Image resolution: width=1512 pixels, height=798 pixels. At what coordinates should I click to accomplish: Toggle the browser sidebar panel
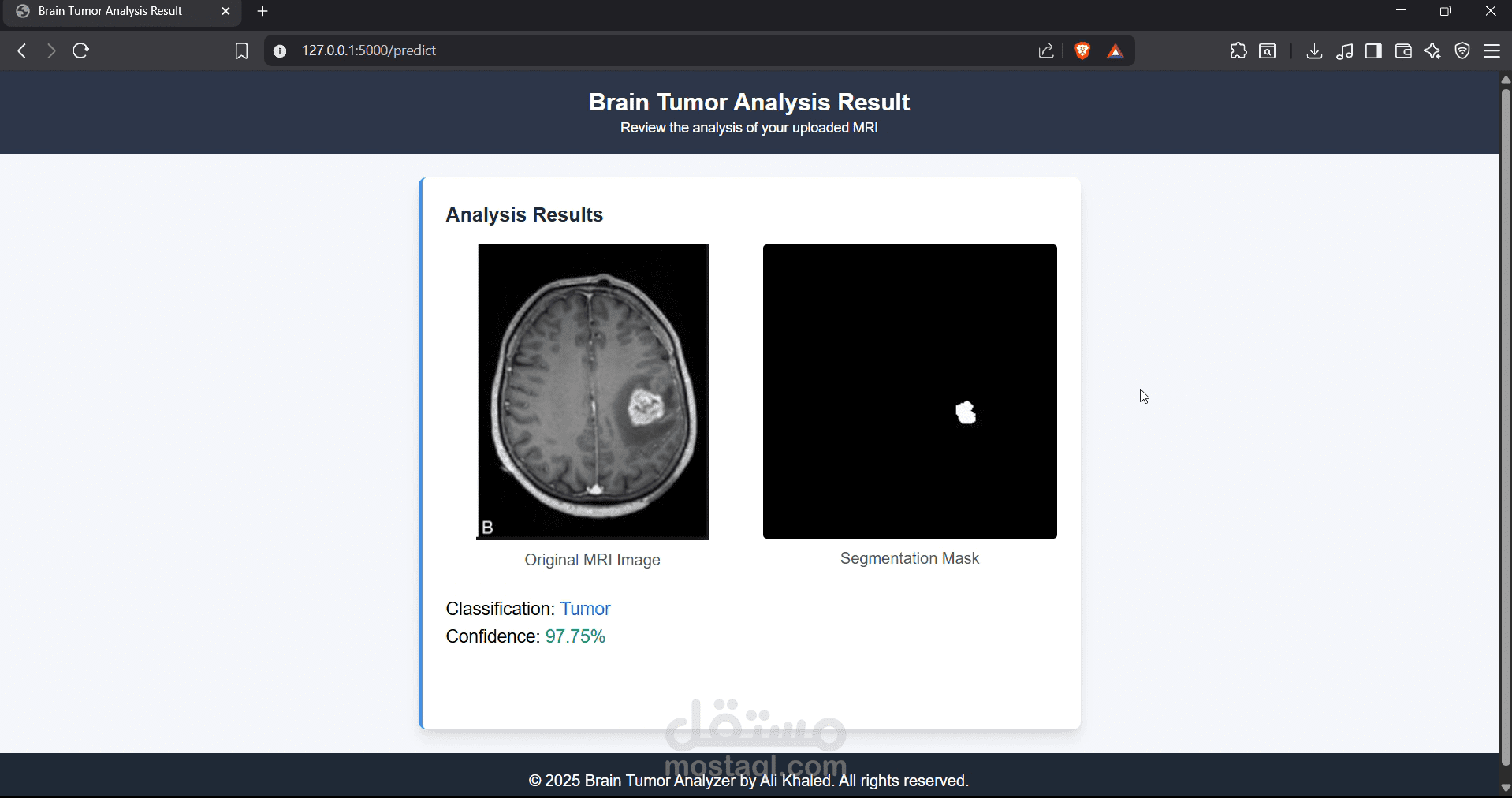coord(1374,50)
